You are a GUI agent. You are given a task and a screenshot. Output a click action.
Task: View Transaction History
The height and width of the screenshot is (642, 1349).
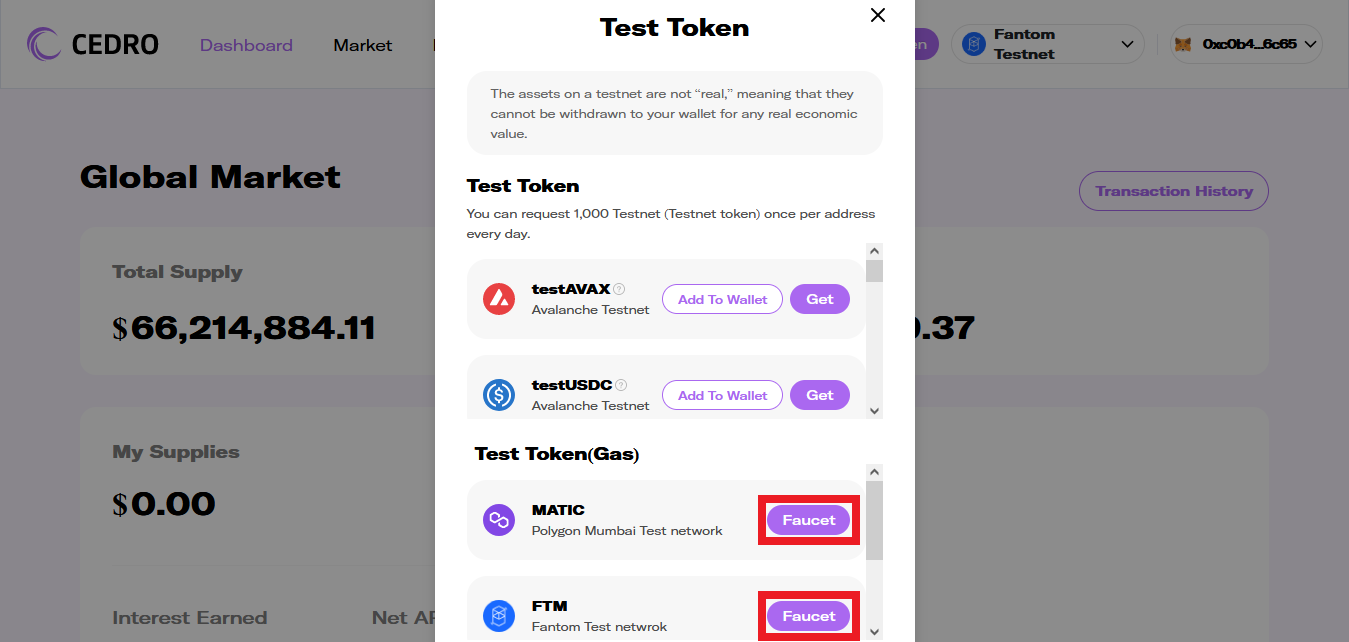coord(1173,191)
